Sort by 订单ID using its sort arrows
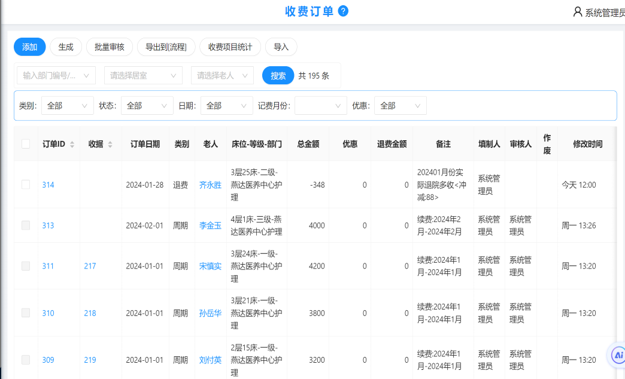This screenshot has width=625, height=379. click(x=72, y=144)
